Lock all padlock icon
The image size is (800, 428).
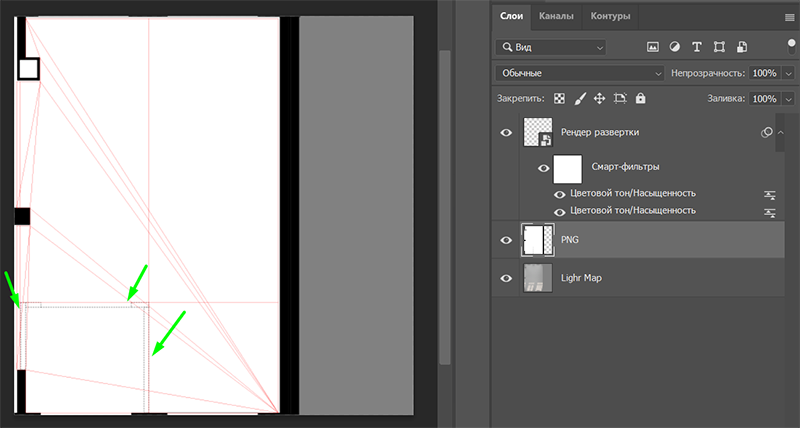pos(640,98)
